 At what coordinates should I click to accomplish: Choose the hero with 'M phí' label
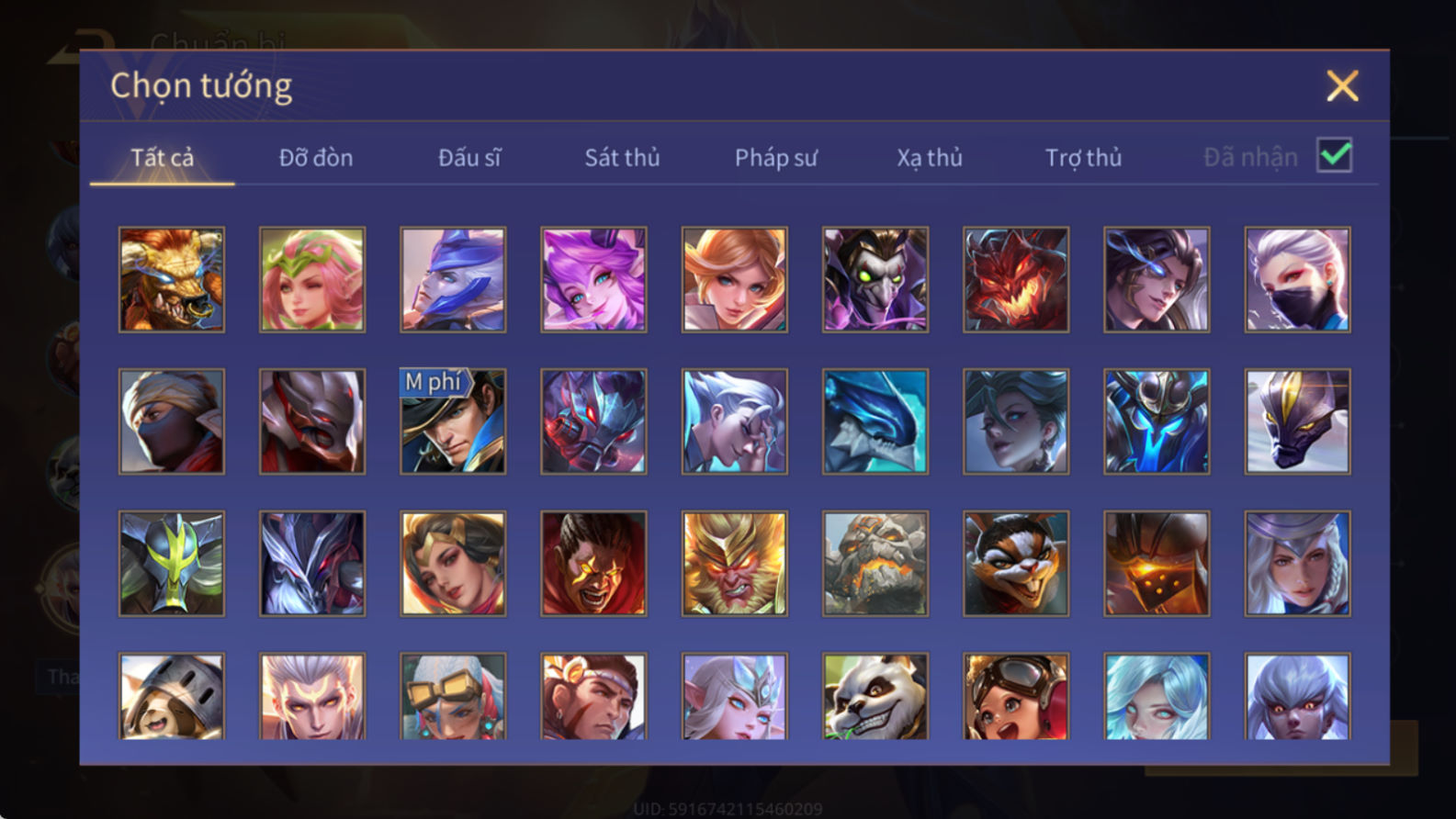453,421
